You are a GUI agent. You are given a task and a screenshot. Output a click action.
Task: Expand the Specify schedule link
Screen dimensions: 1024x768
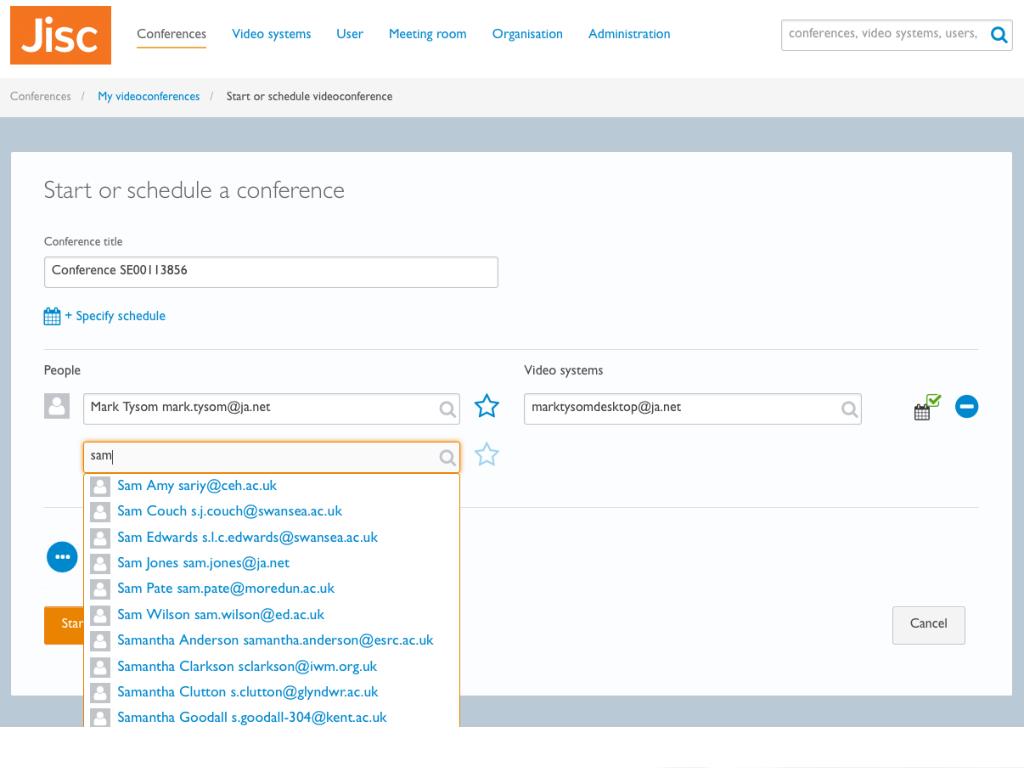click(115, 316)
